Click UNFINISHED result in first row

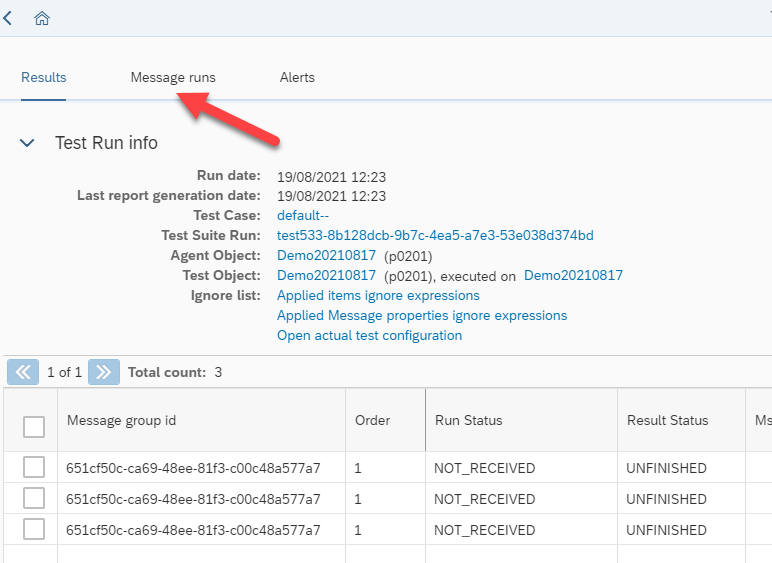pyautogui.click(x=666, y=468)
